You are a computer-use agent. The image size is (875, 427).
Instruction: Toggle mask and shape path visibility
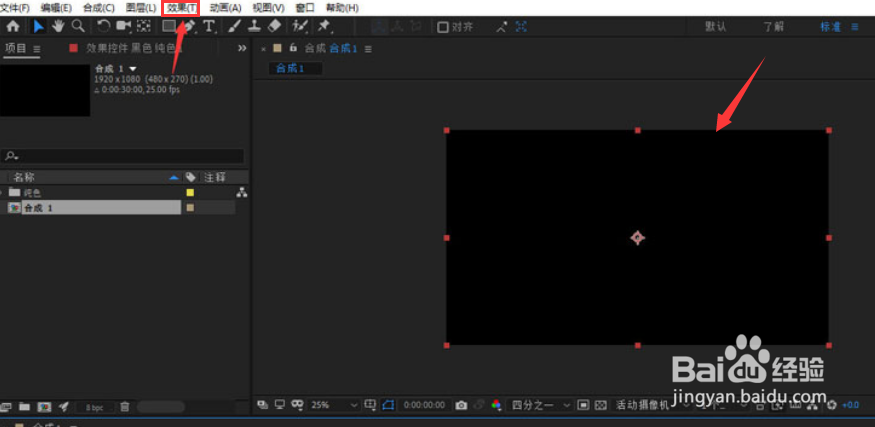tap(388, 405)
